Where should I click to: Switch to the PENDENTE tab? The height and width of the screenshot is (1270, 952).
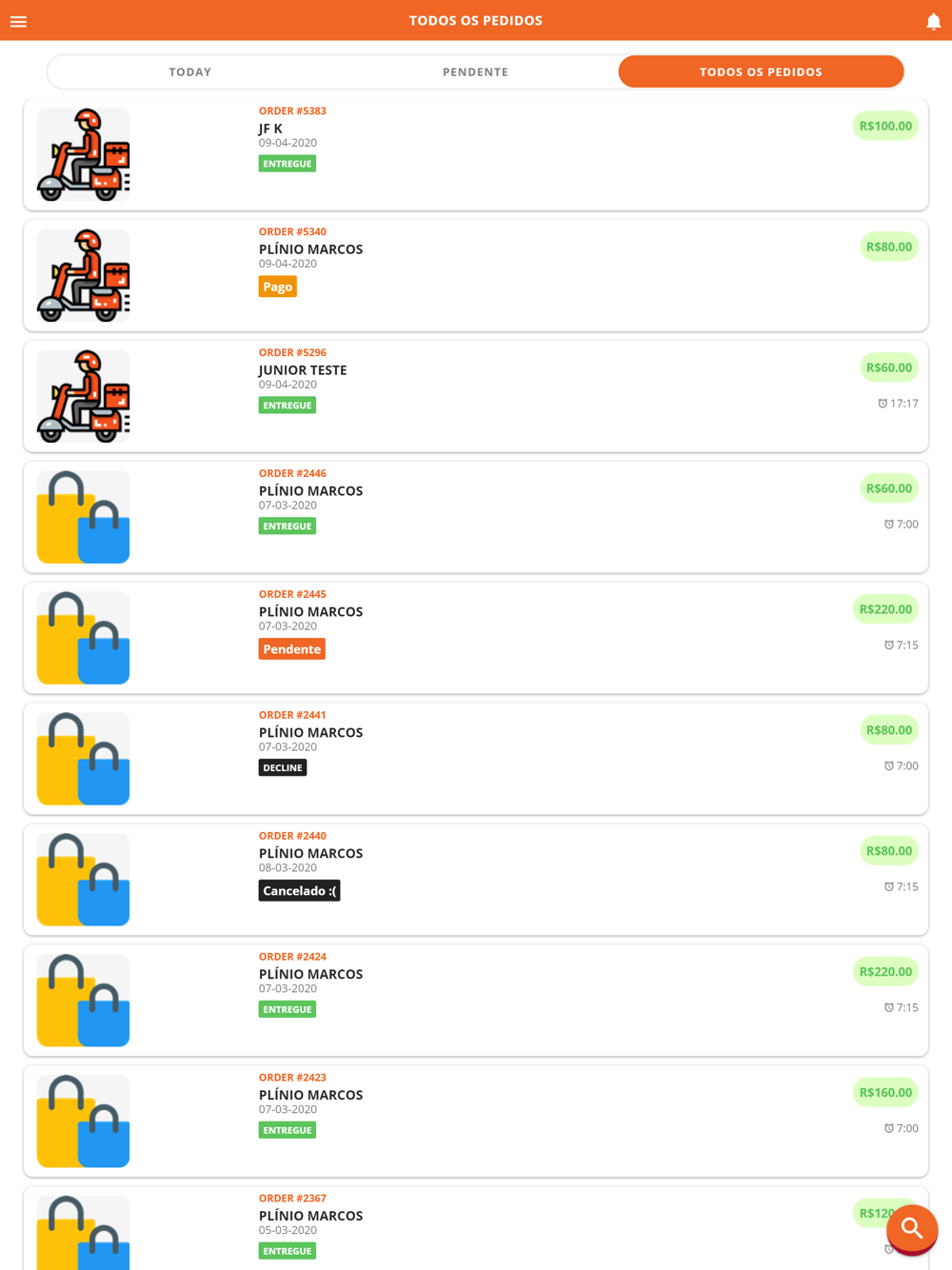pyautogui.click(x=475, y=71)
